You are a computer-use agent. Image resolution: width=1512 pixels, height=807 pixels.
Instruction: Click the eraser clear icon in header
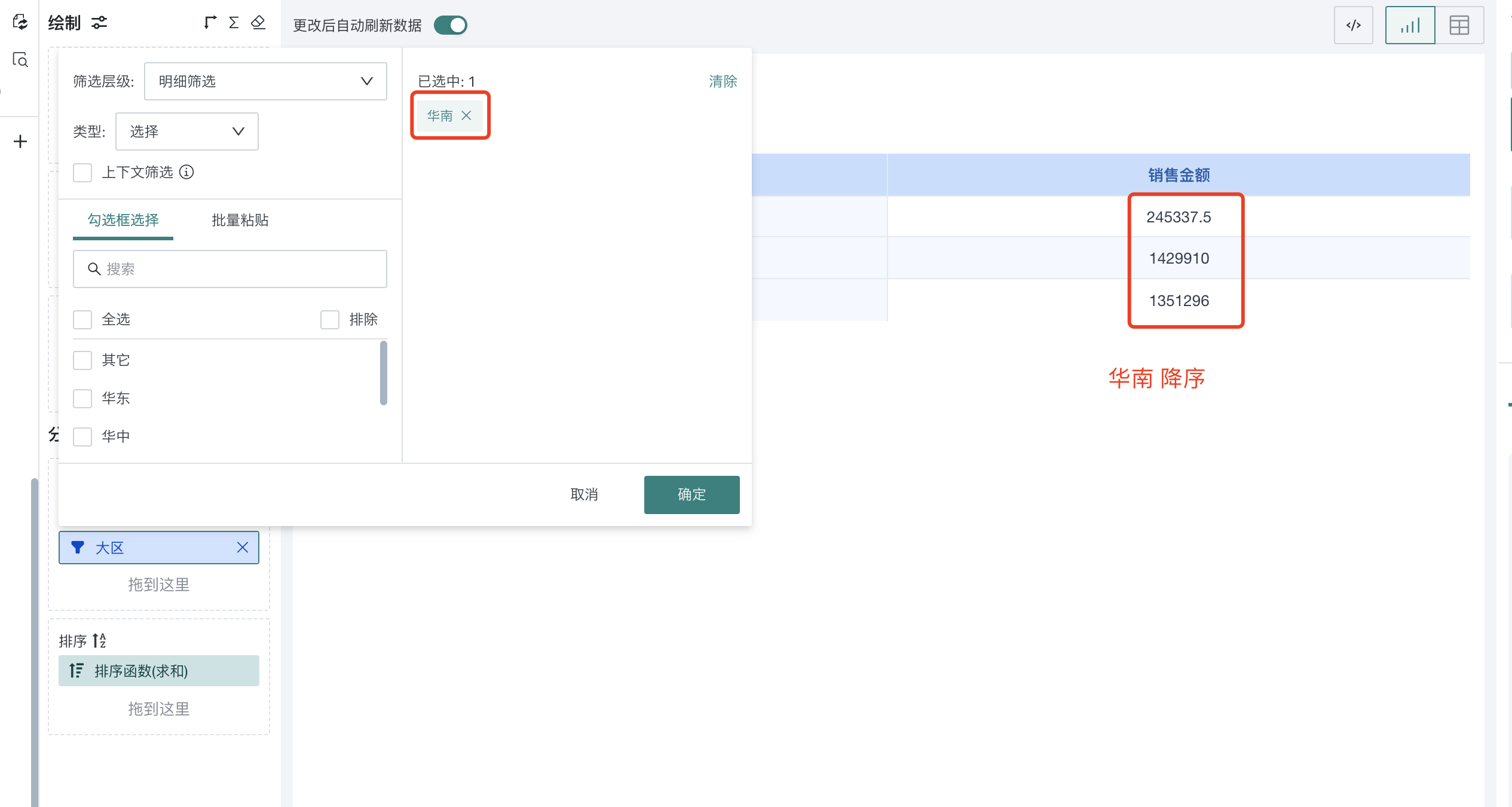point(258,23)
